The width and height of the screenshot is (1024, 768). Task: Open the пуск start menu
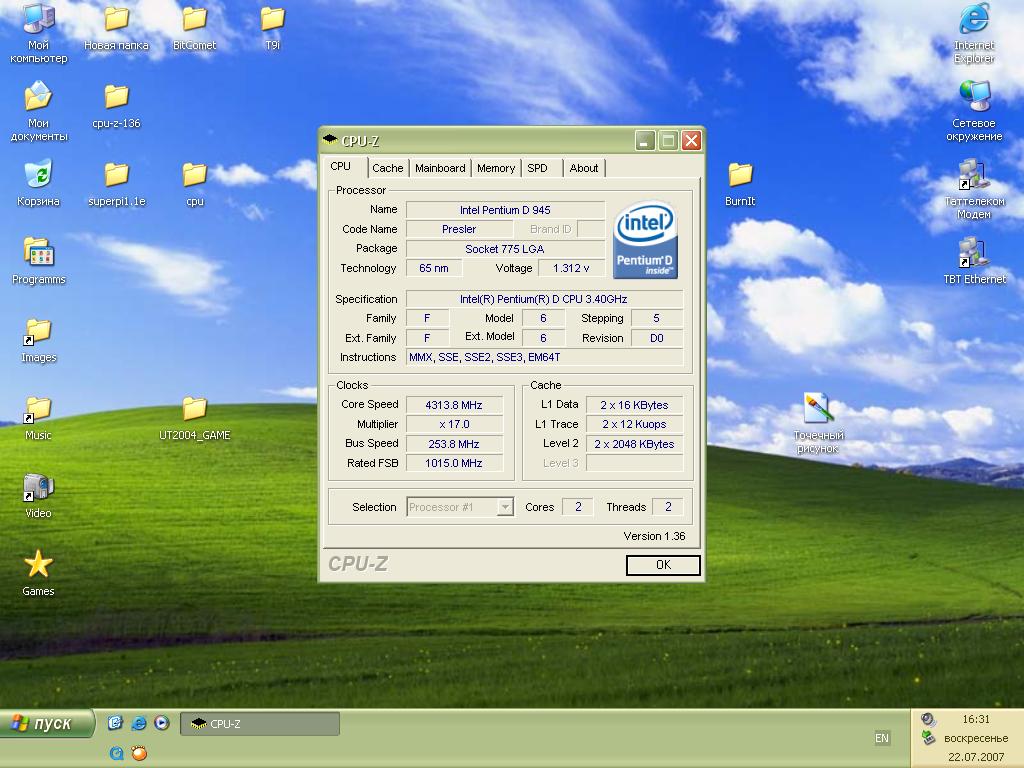point(46,724)
